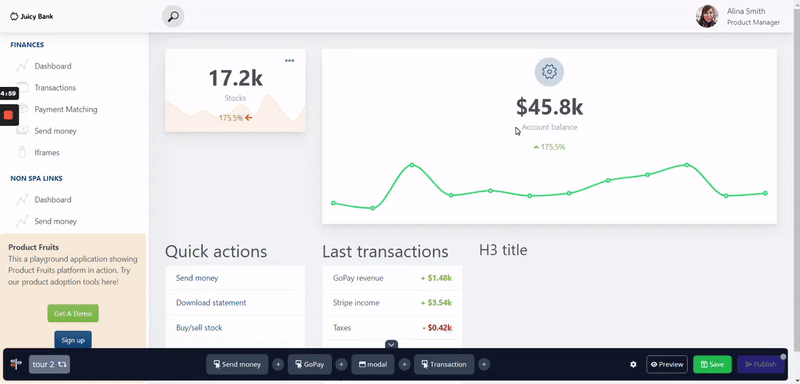Click the 4:59 recording timer
Image resolution: width=800 pixels, height=384 pixels.
[8, 94]
